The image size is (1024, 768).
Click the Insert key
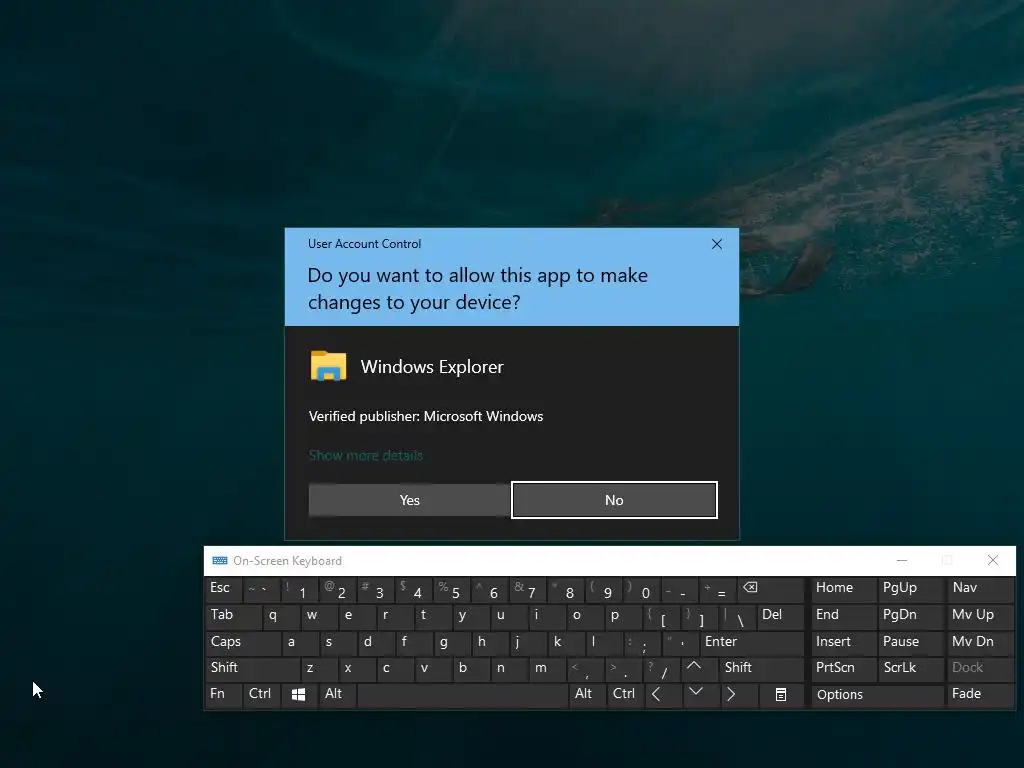click(843, 643)
